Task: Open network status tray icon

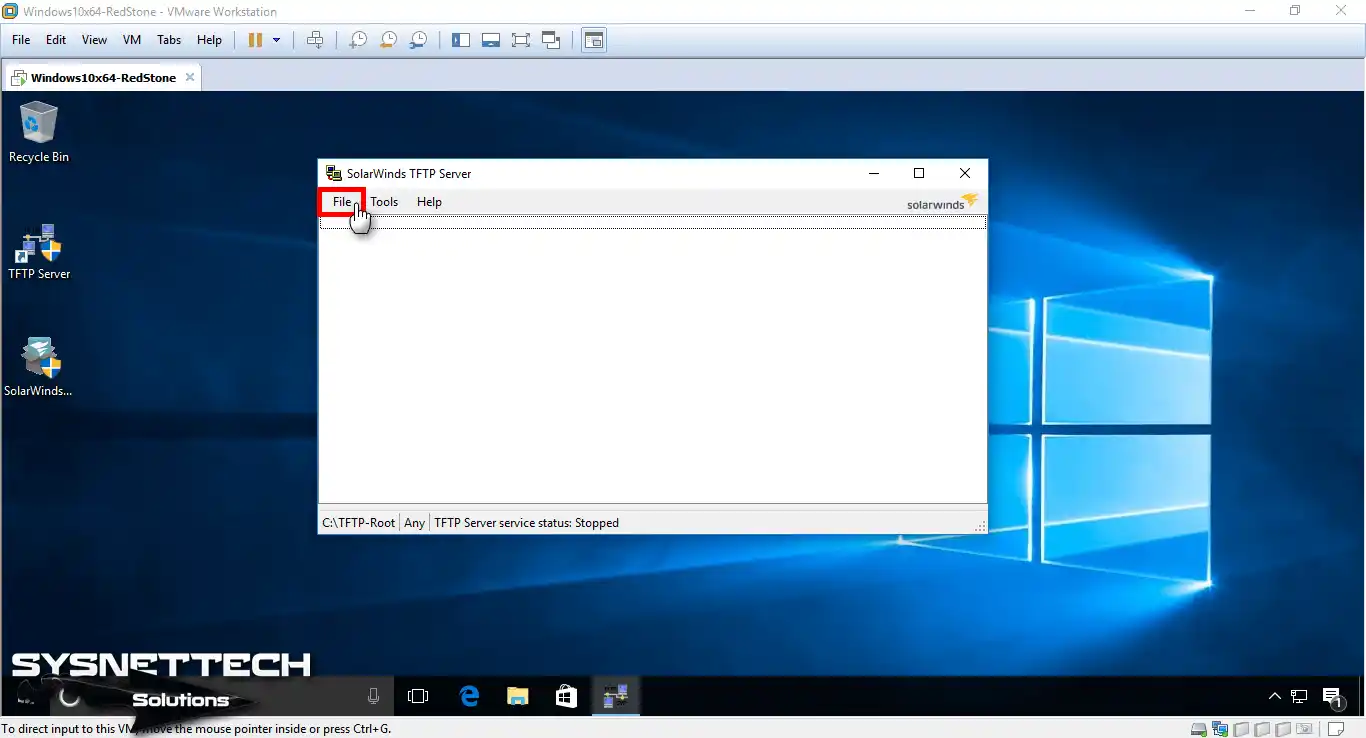Action: 1299,696
